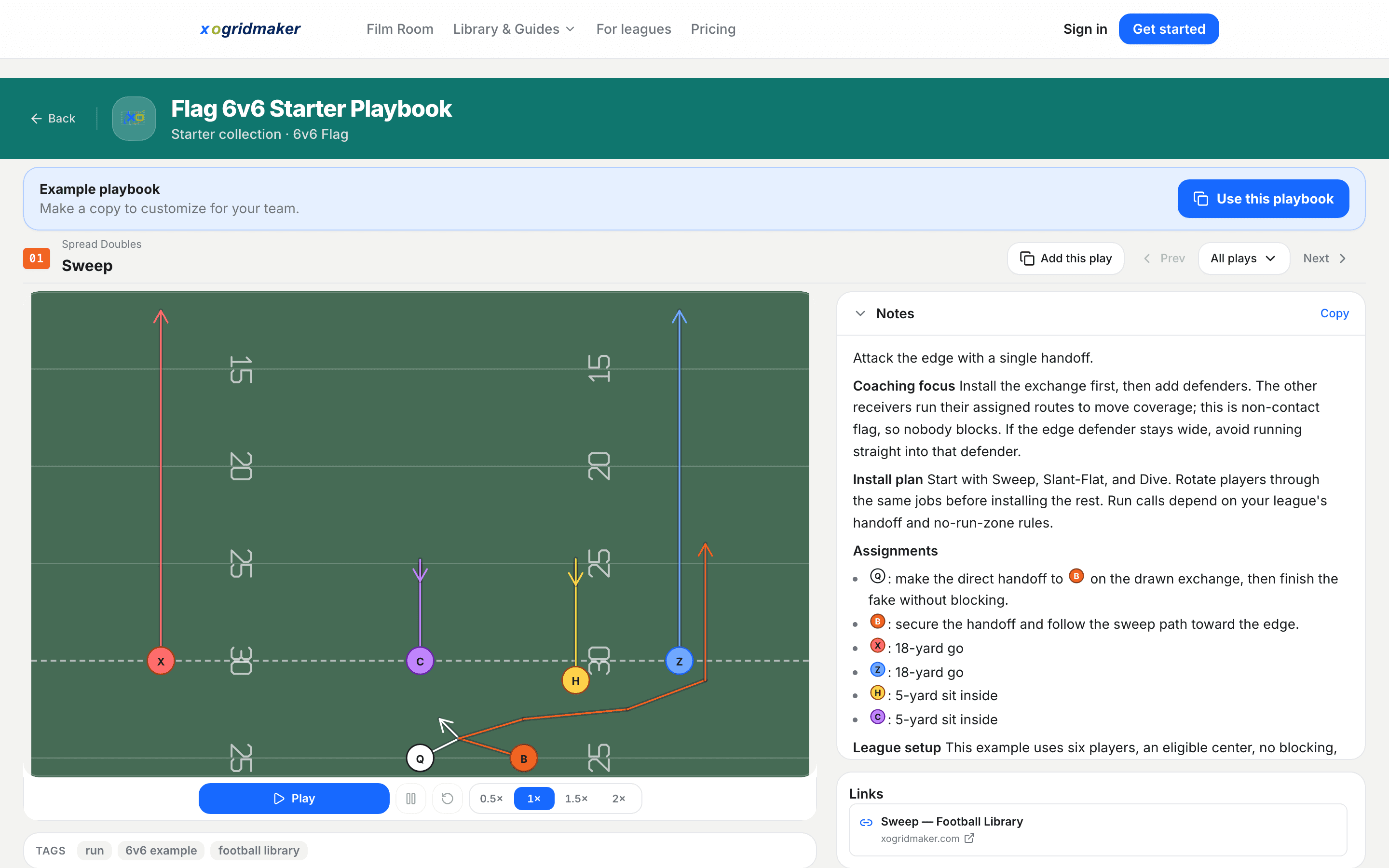Reset the play animation
1389x868 pixels.
coord(448,799)
